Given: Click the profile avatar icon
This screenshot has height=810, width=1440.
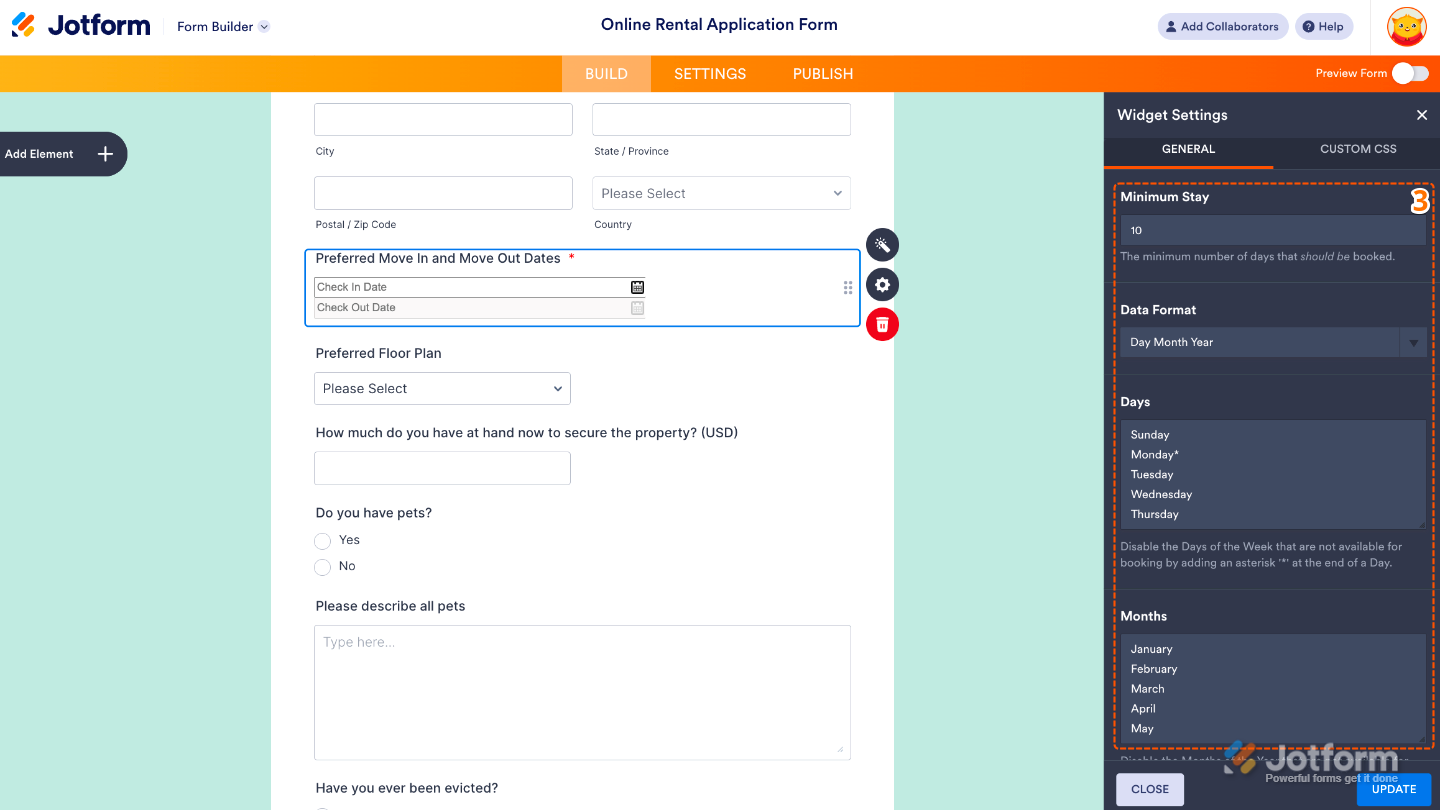Looking at the screenshot, I should tap(1406, 26).
